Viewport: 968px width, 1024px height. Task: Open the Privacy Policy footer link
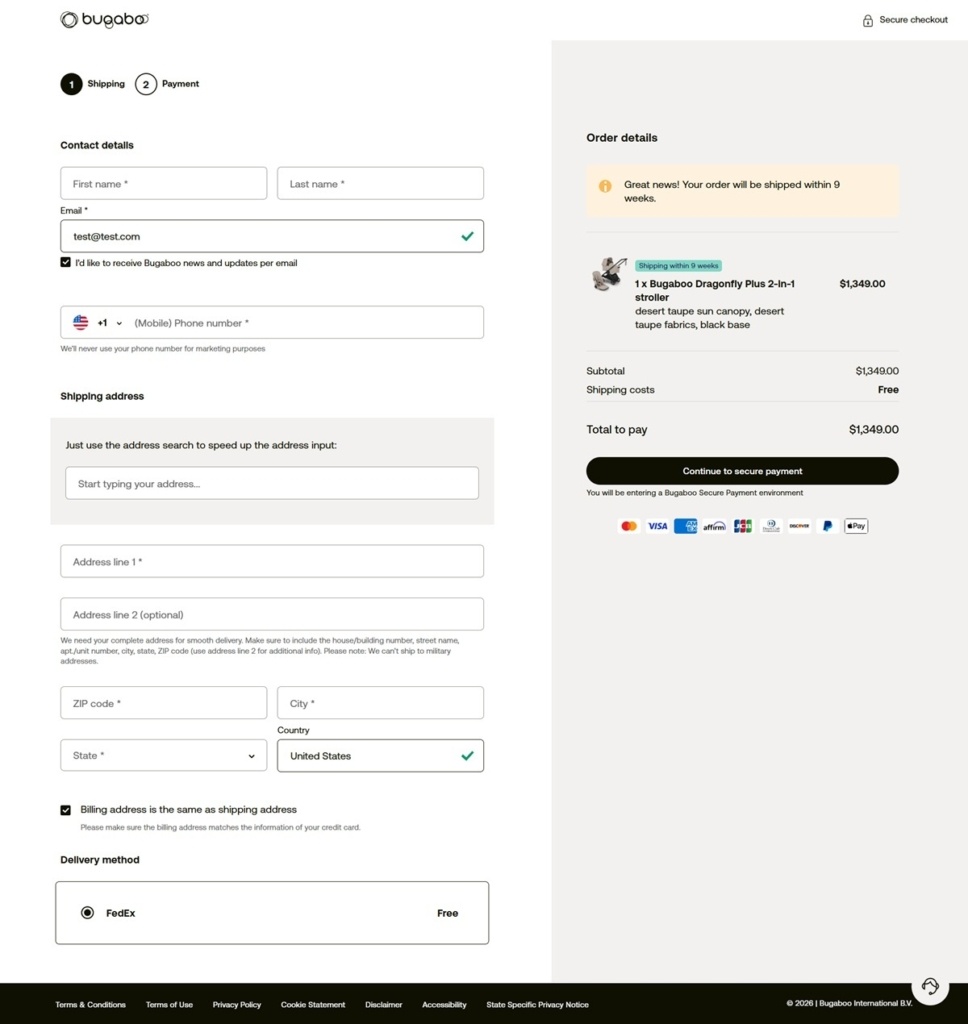coord(236,1004)
